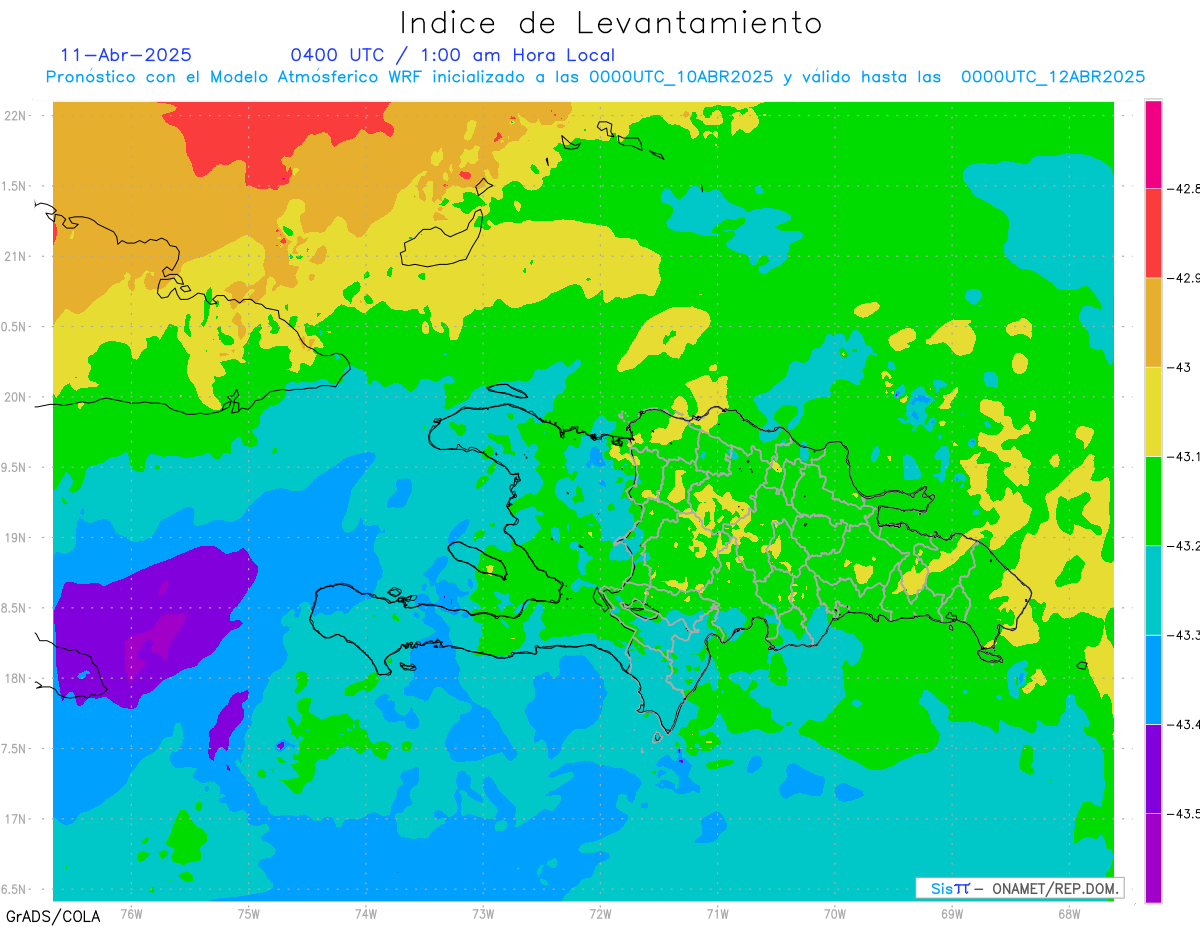Select the date text '11-Abr-2025'
Screen dimensions: 1200x927
(x=126, y=55)
